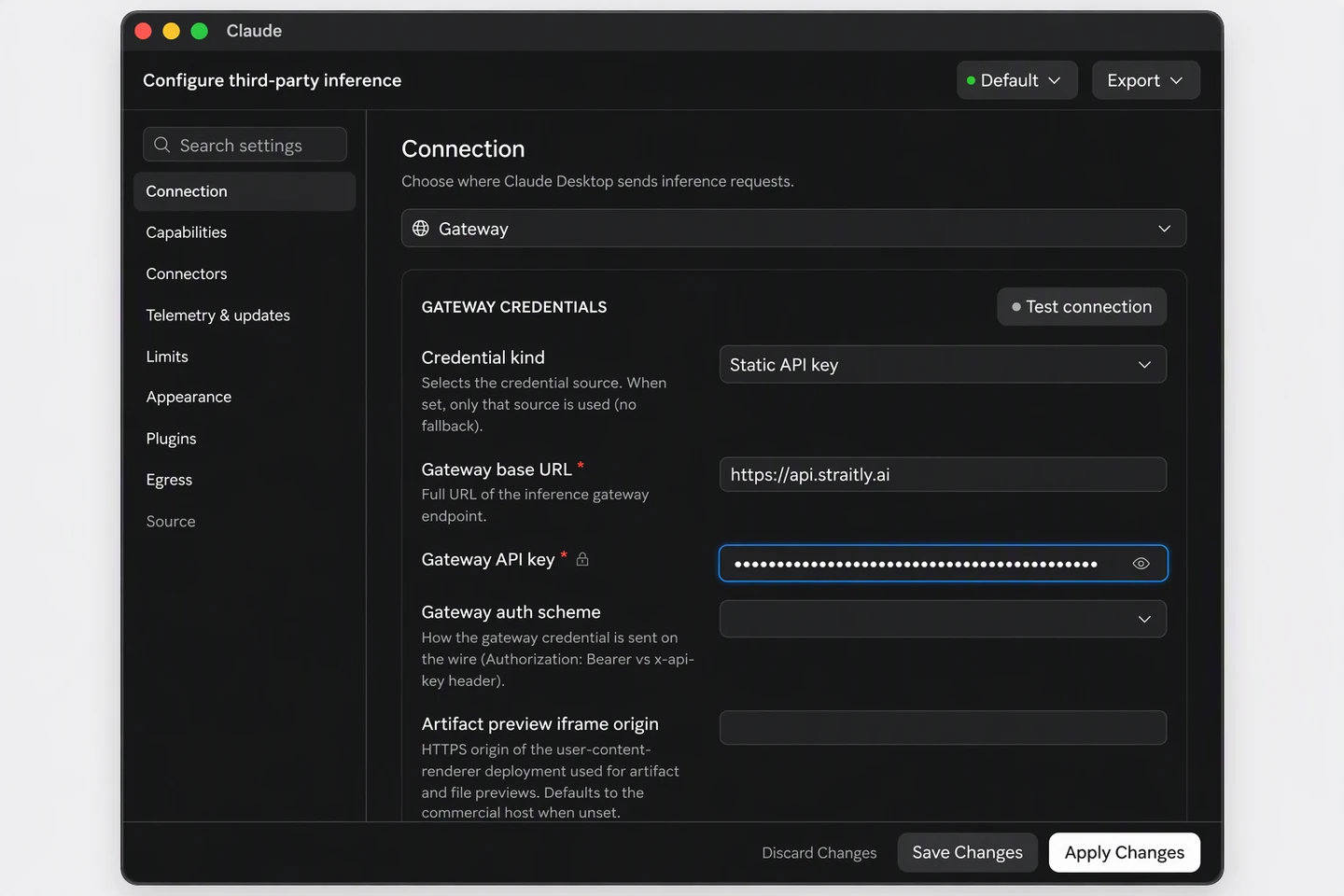Open the Default profile dropdown
This screenshot has width=1344, height=896.
pyautogui.click(x=1016, y=80)
